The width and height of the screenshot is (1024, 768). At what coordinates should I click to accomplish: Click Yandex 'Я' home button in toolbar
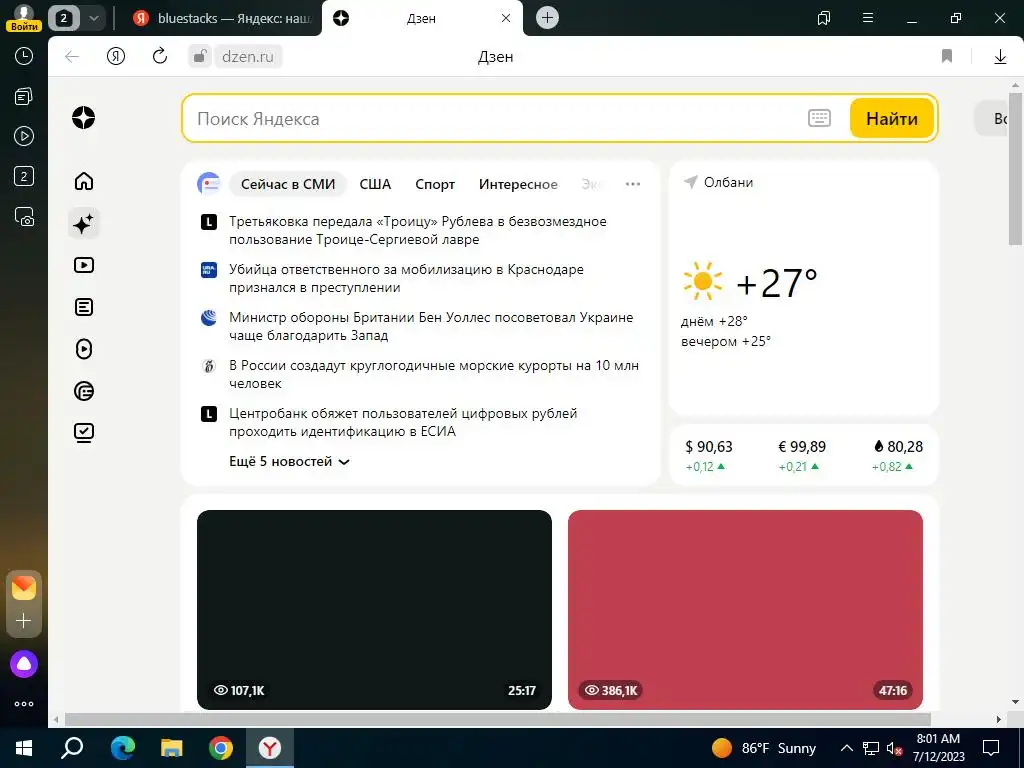click(x=116, y=57)
